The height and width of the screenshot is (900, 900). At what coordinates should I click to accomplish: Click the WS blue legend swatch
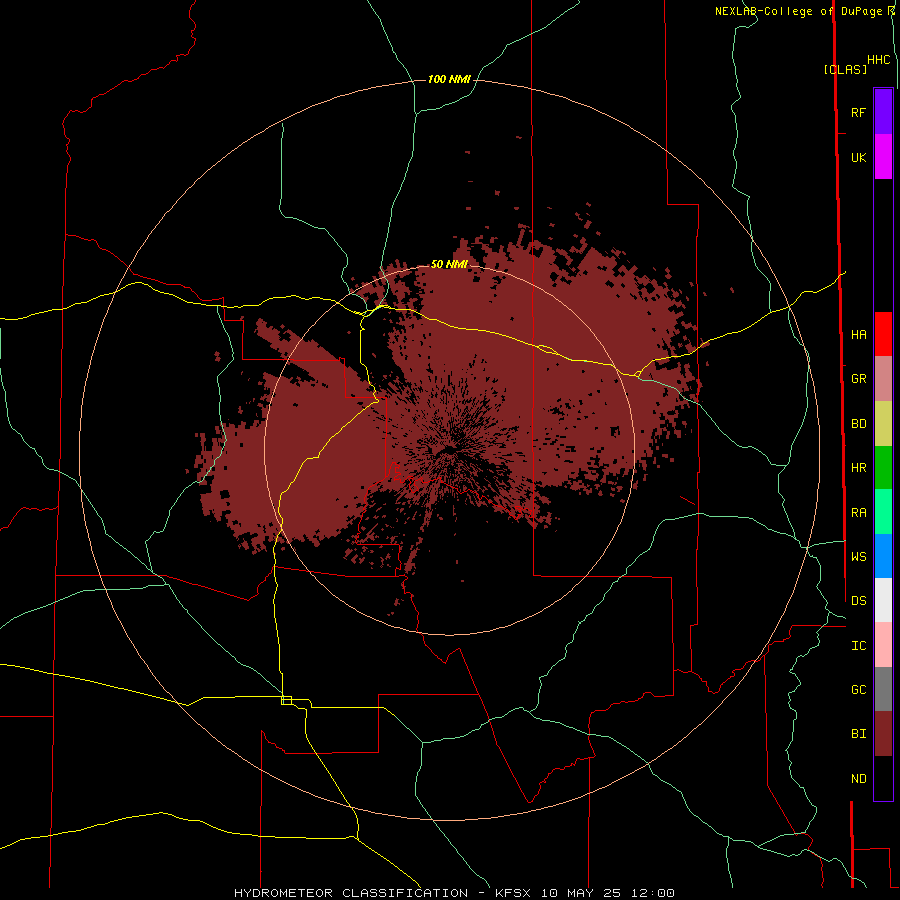(883, 556)
